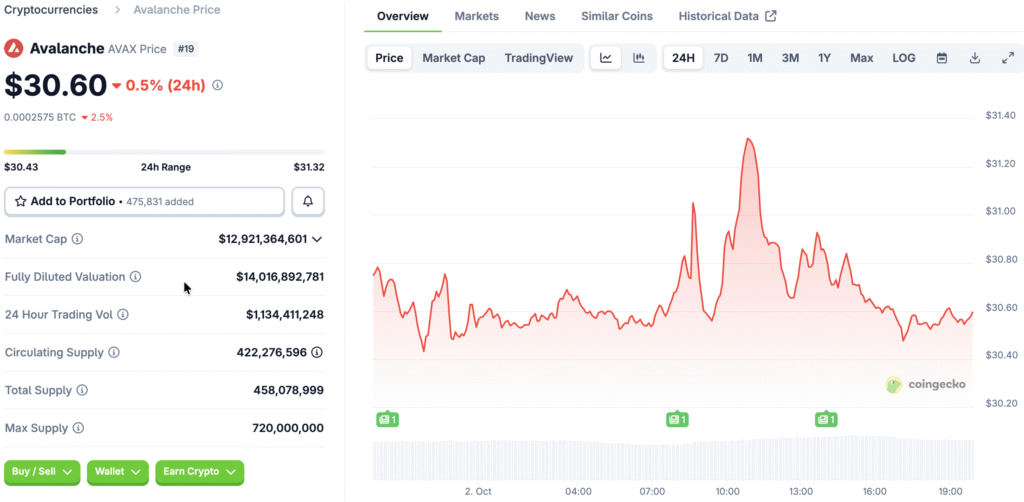Switch to candlestick chart icon
The height and width of the screenshot is (502, 1024).
click(x=638, y=58)
